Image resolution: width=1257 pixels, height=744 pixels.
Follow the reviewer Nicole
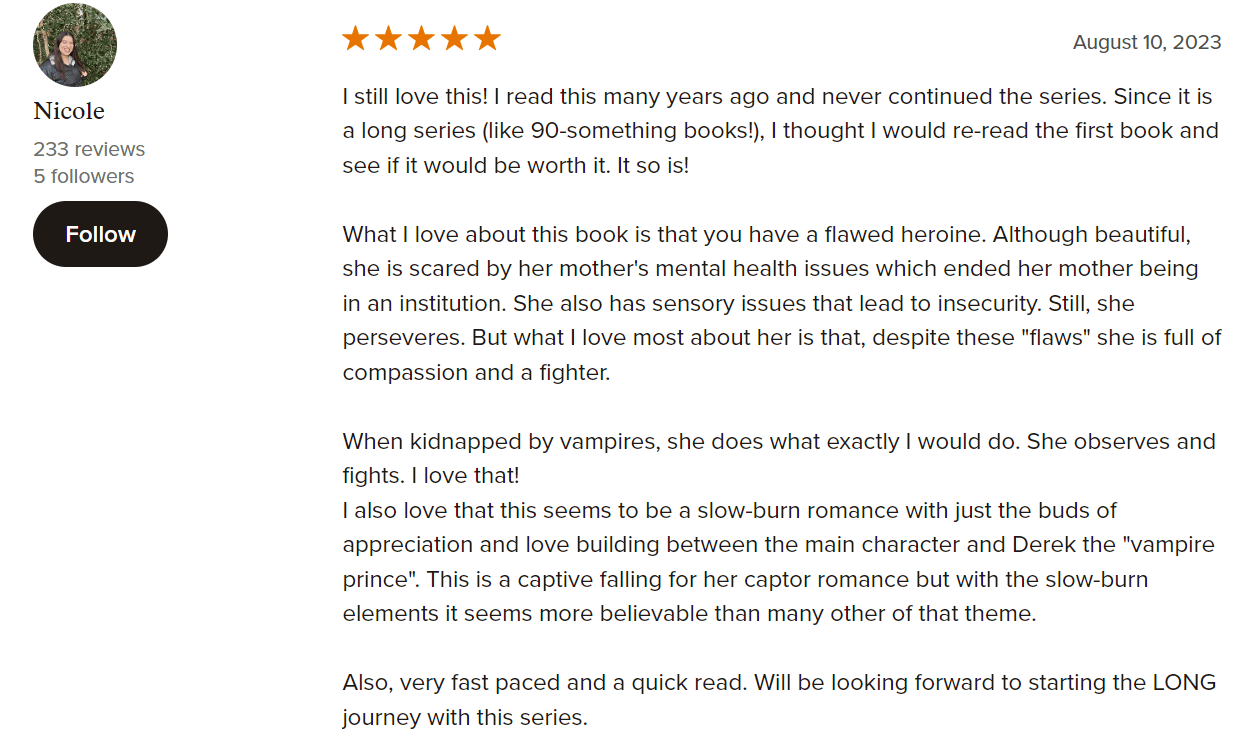pos(100,234)
